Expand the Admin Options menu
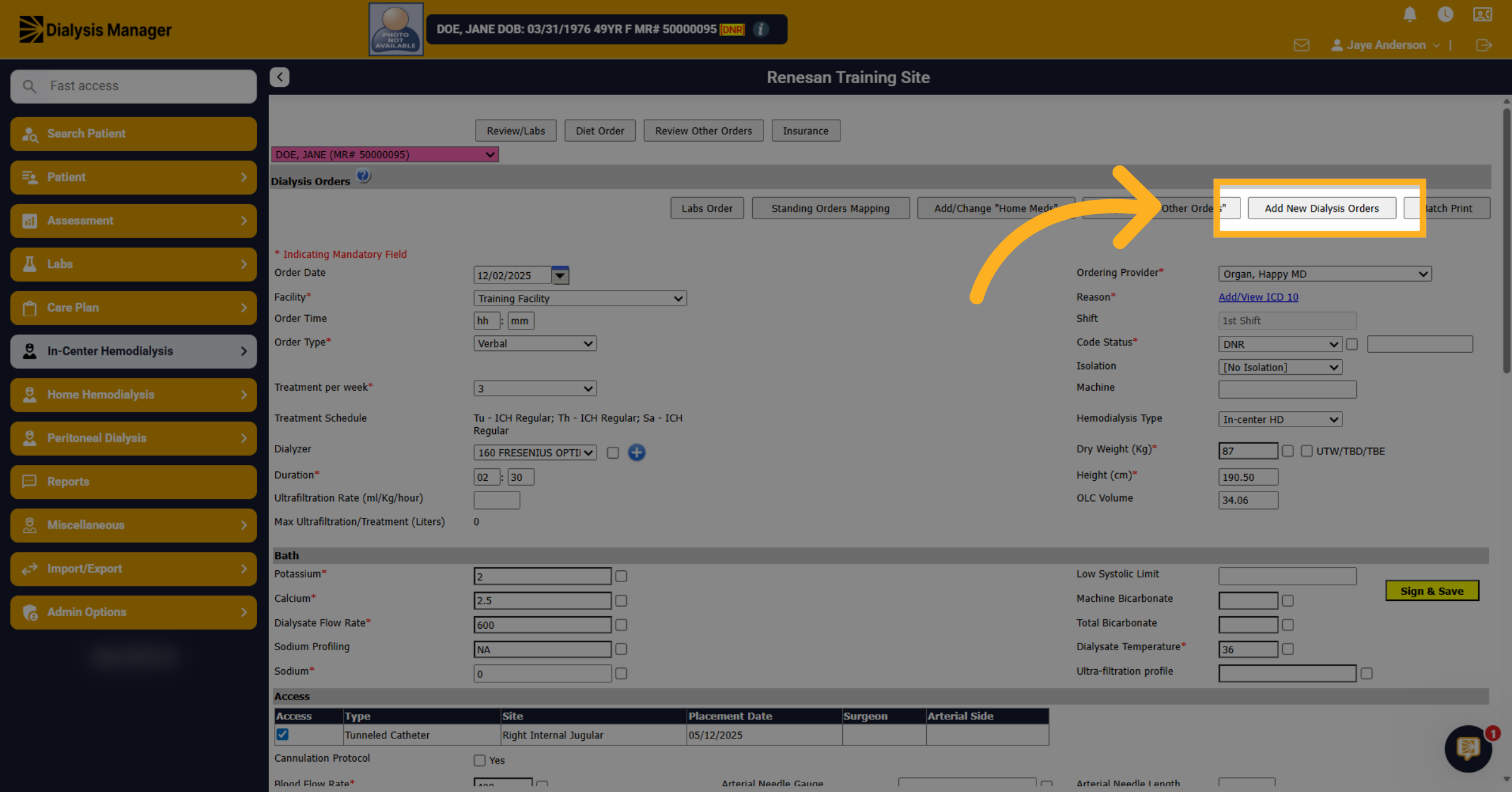 tap(134, 612)
